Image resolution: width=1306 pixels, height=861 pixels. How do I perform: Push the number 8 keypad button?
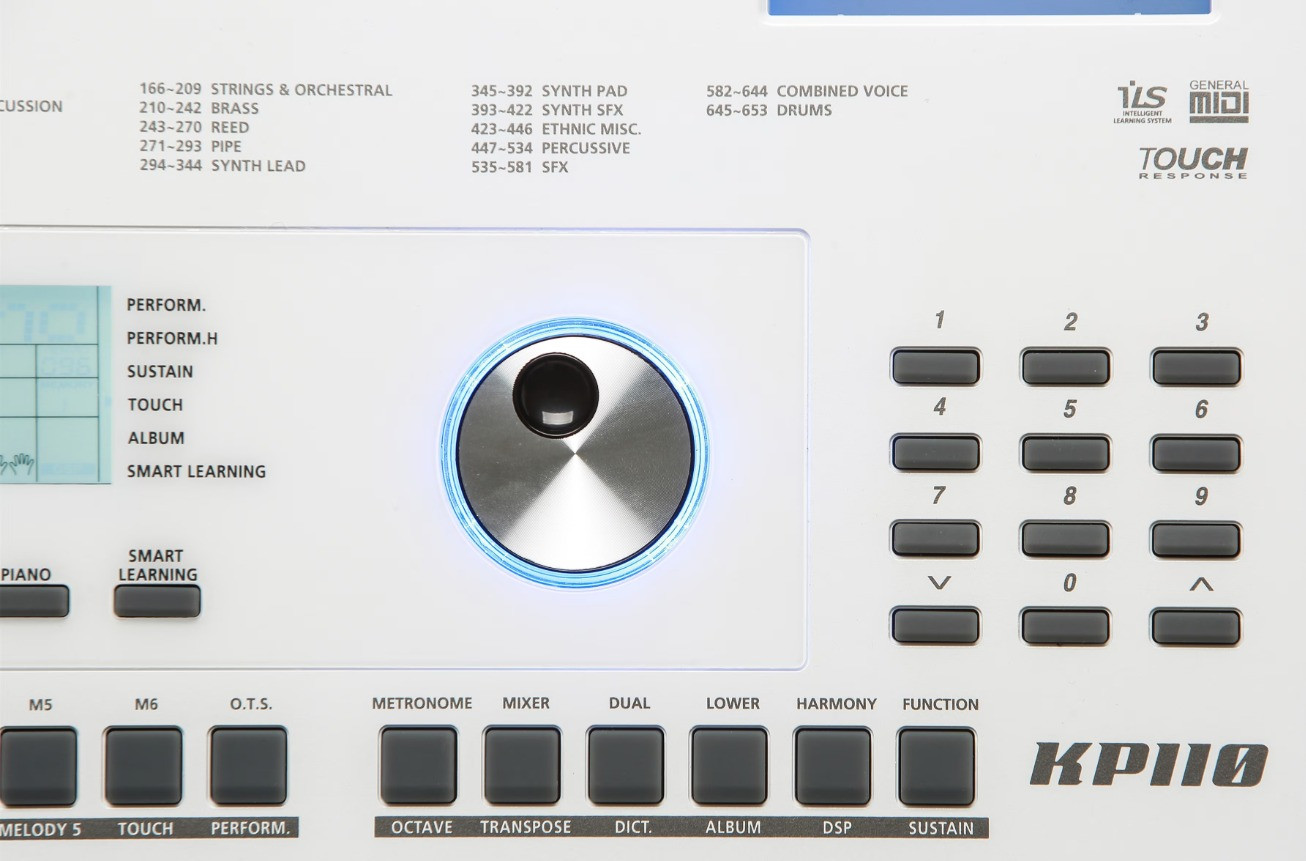click(1066, 539)
